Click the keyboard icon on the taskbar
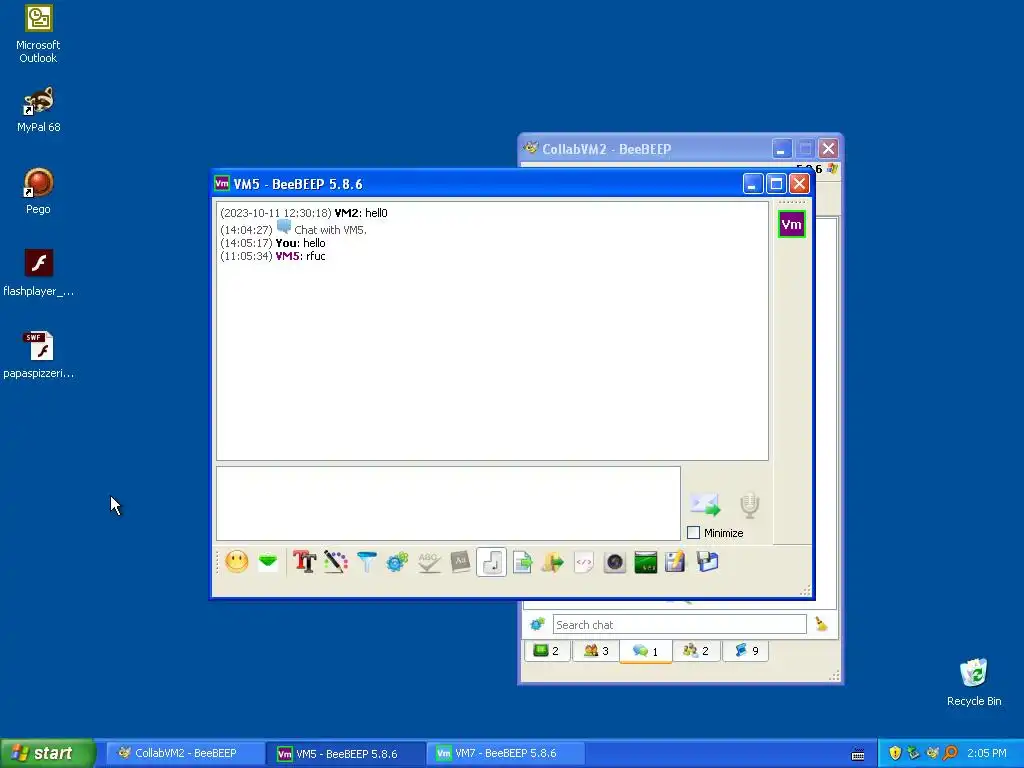The height and width of the screenshot is (768, 1024). click(x=858, y=754)
